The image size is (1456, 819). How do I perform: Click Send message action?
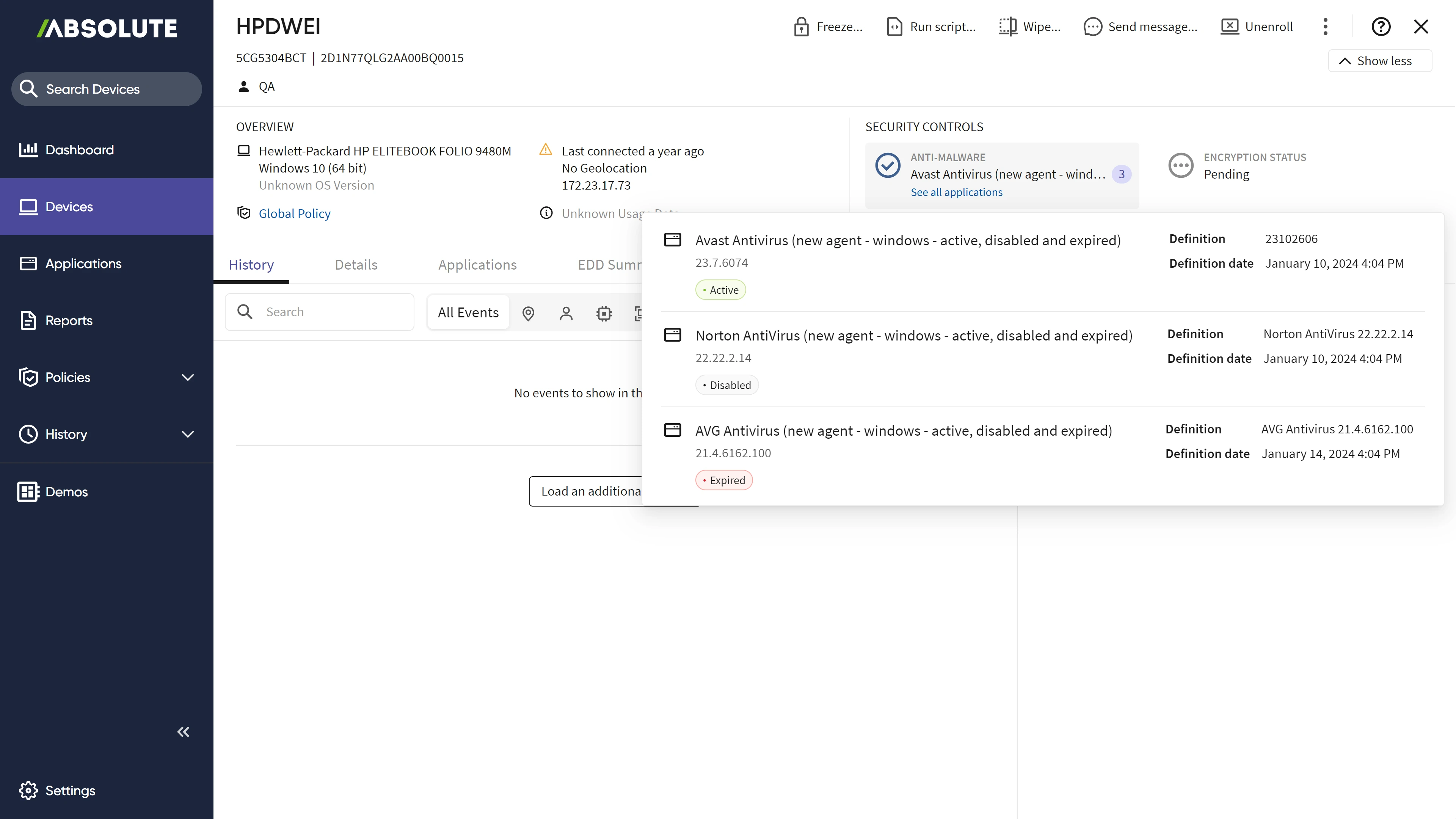tap(1140, 27)
